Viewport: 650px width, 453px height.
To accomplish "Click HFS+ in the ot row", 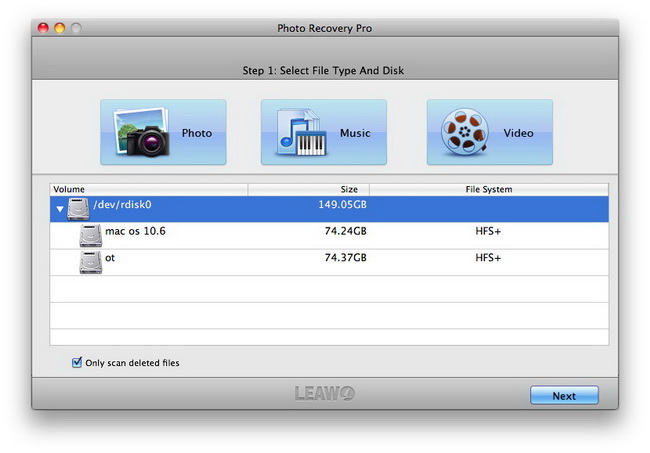I will coord(488,258).
